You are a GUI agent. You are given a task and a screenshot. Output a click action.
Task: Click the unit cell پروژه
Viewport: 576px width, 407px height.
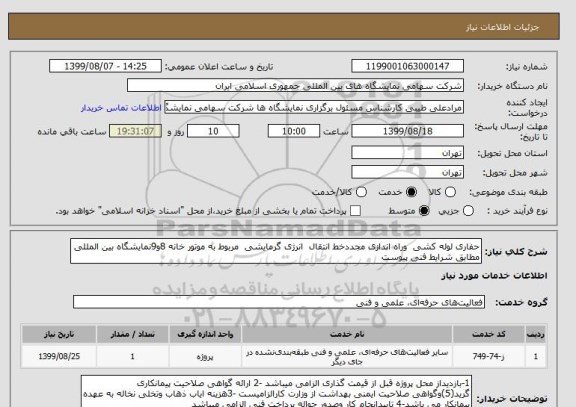[205, 356]
